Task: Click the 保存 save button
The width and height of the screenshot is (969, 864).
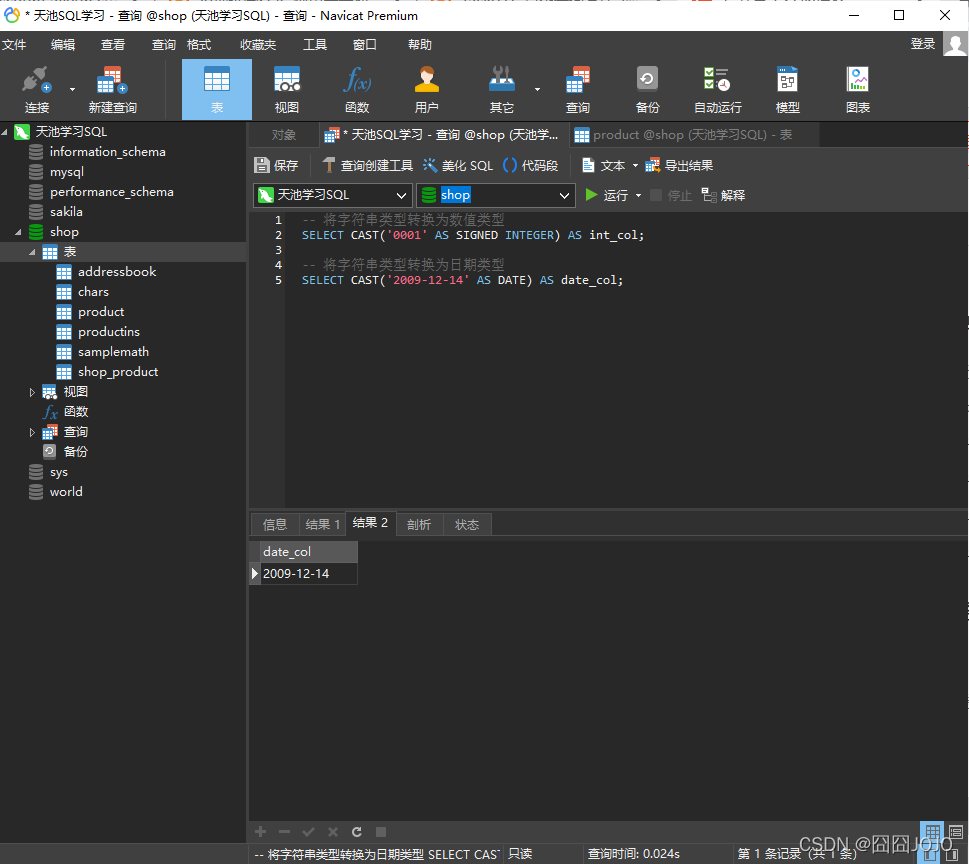Action: [x=276, y=166]
